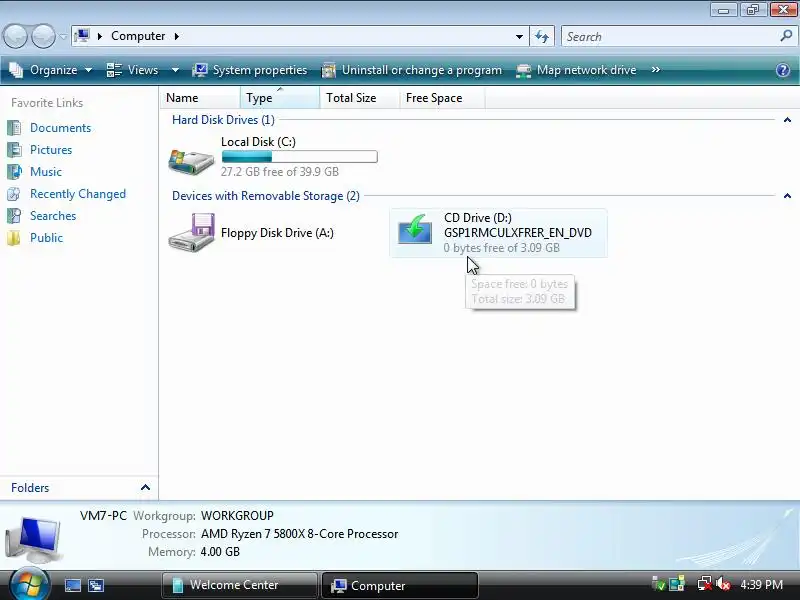Screen dimensions: 800x600
Task: Collapse the Hard Disk Drives group
Action: (787, 120)
